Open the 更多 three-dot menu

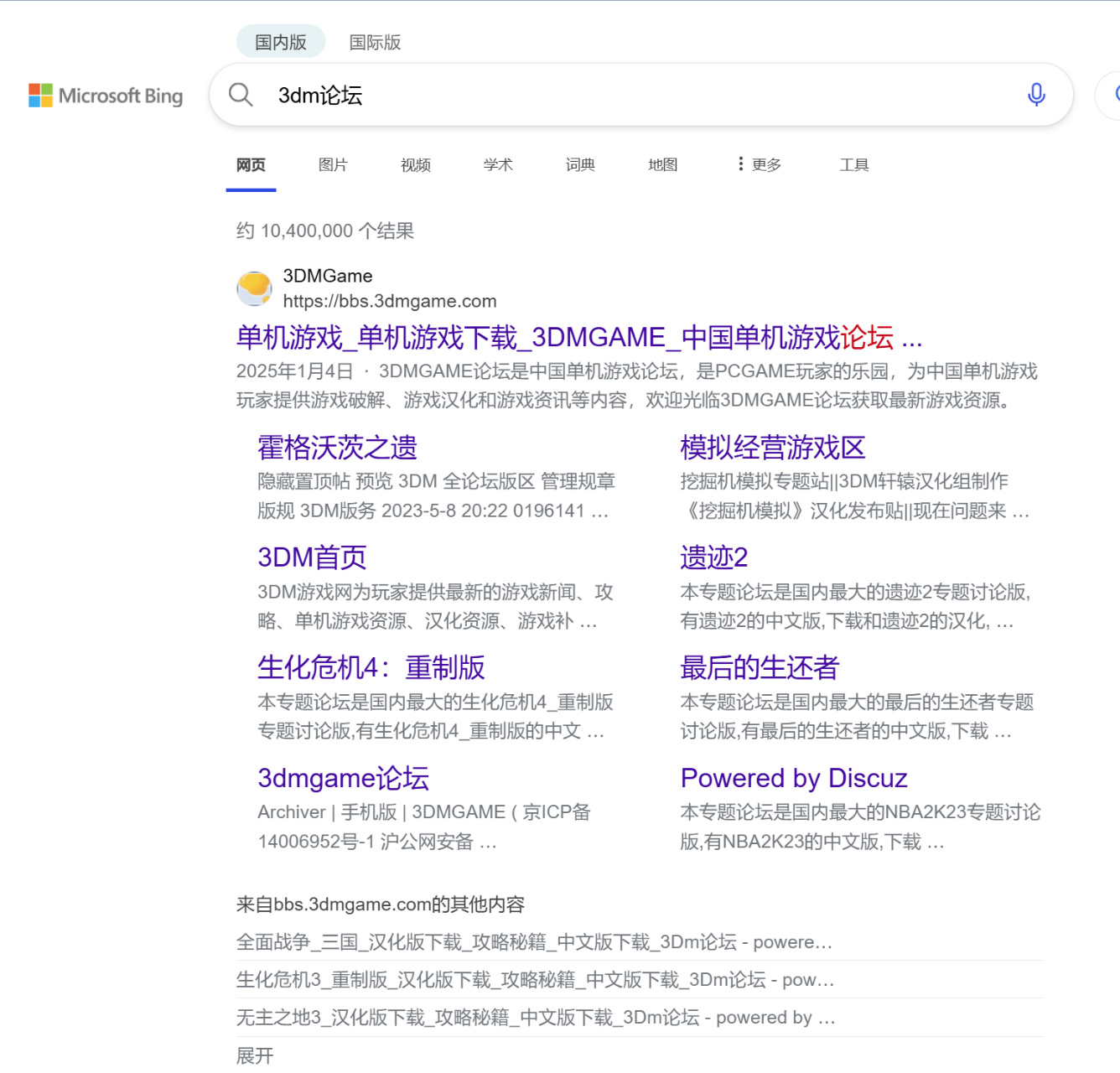coord(760,164)
